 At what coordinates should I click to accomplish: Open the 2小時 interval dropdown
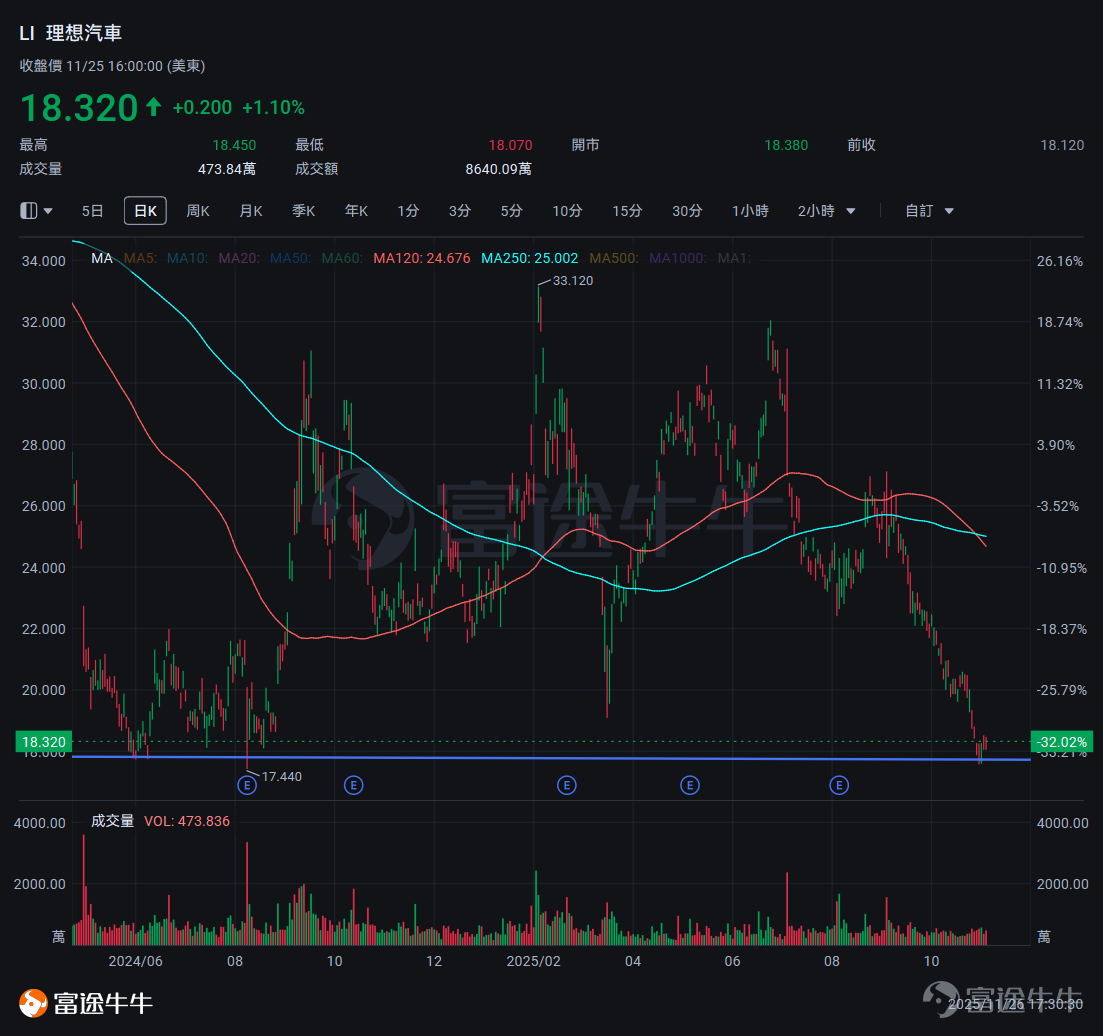click(827, 210)
